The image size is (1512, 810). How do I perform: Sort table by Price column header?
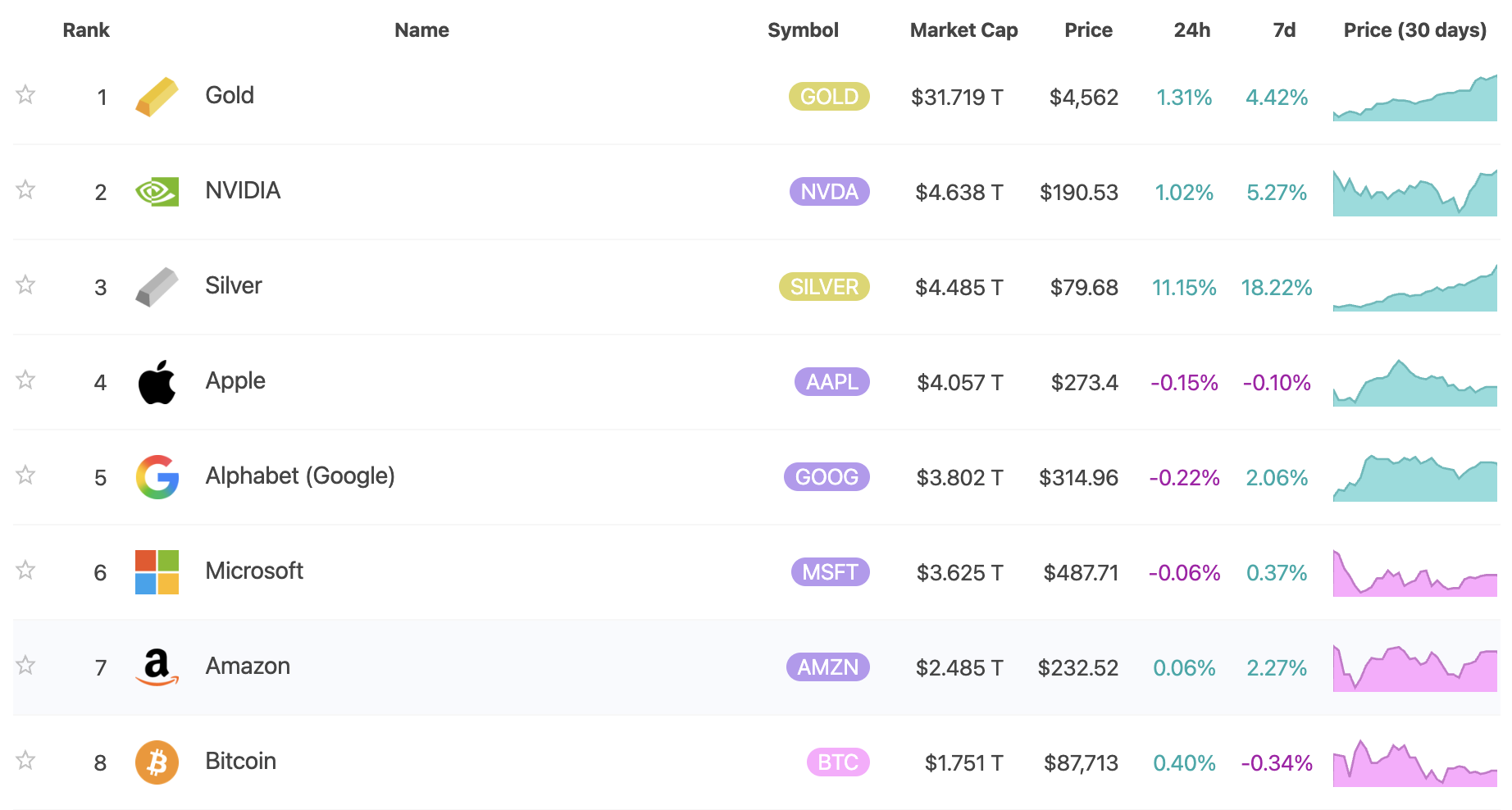[x=1088, y=30]
